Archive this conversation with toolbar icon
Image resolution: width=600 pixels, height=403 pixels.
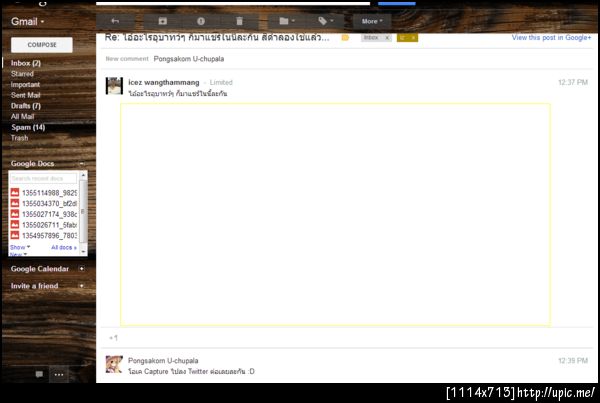[x=163, y=21]
